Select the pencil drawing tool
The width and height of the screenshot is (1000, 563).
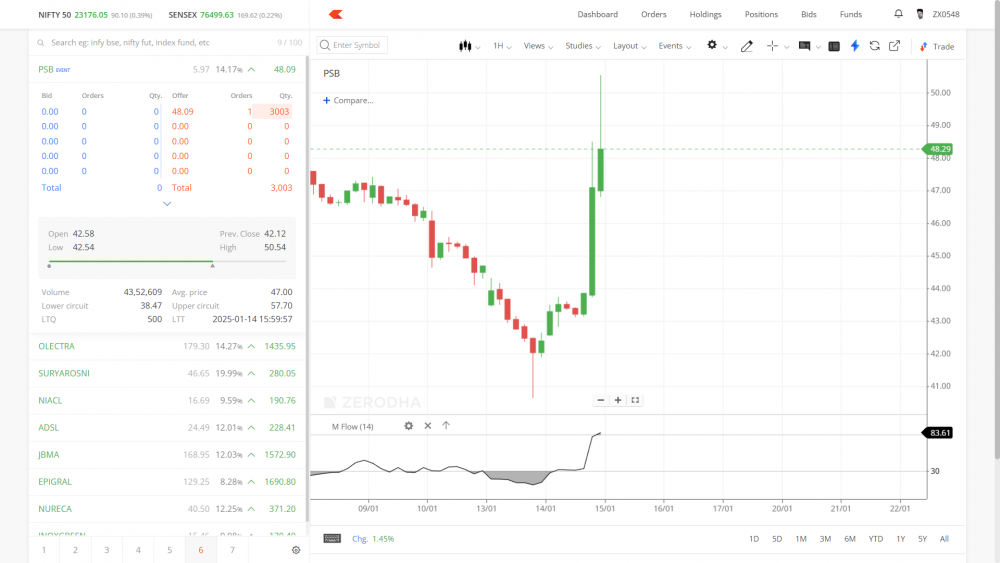(746, 46)
